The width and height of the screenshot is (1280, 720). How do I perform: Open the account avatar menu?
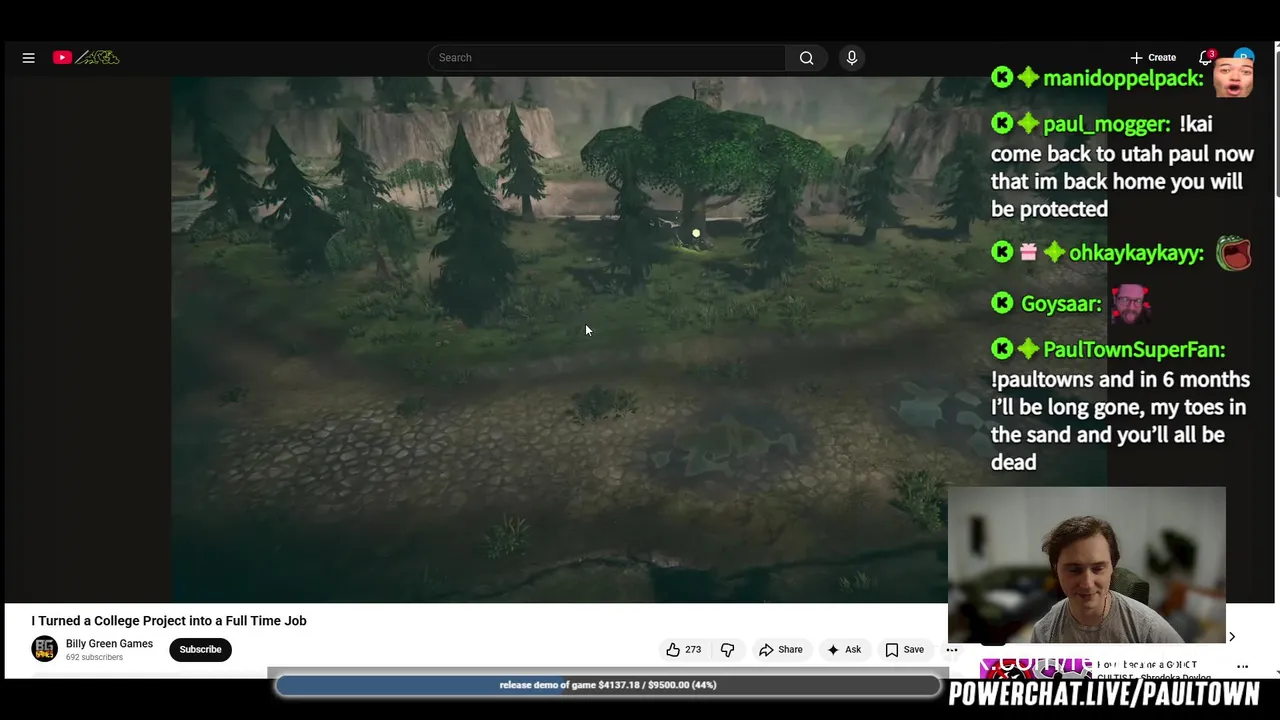point(1243,58)
